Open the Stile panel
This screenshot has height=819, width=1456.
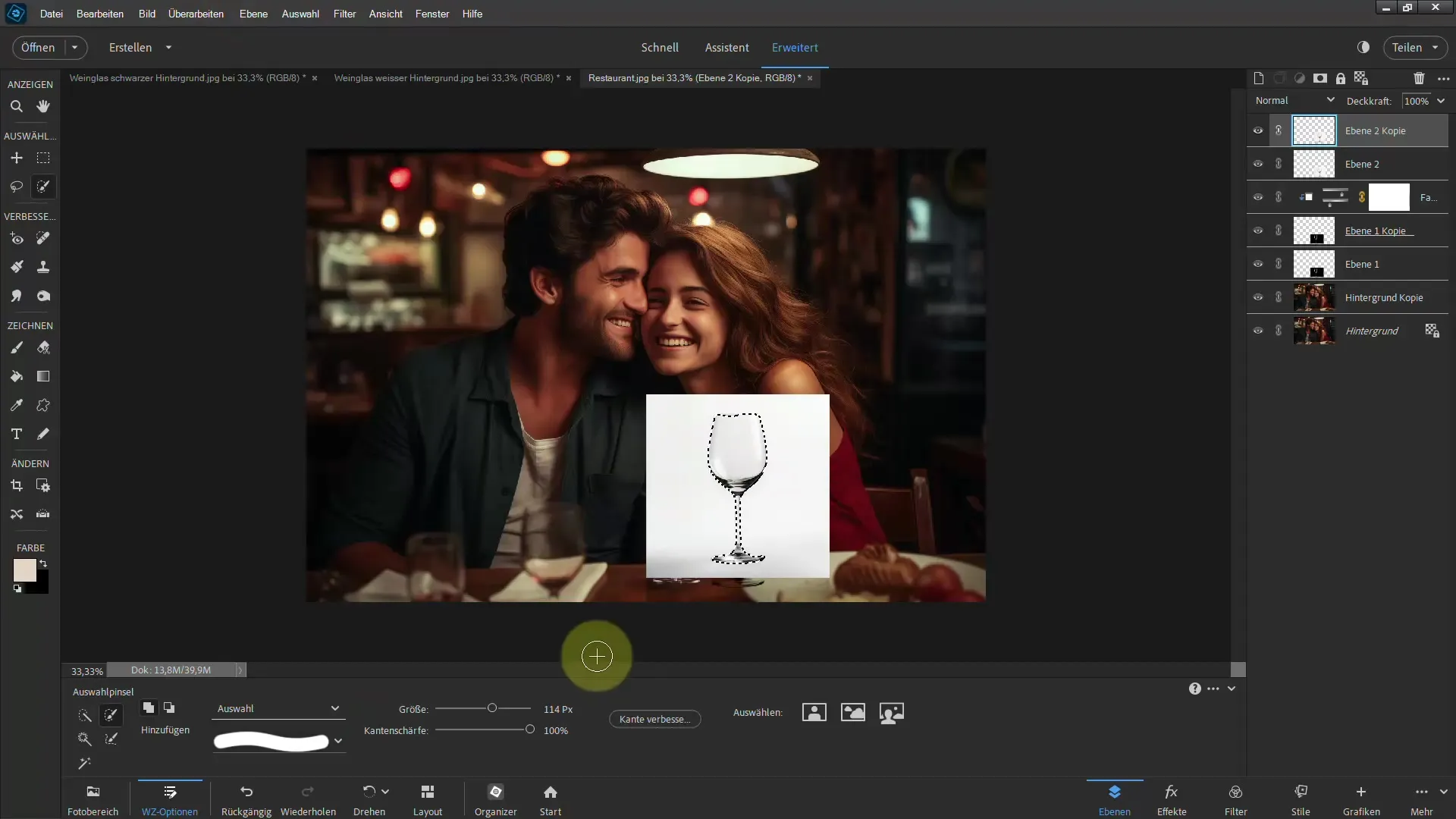[1301, 799]
